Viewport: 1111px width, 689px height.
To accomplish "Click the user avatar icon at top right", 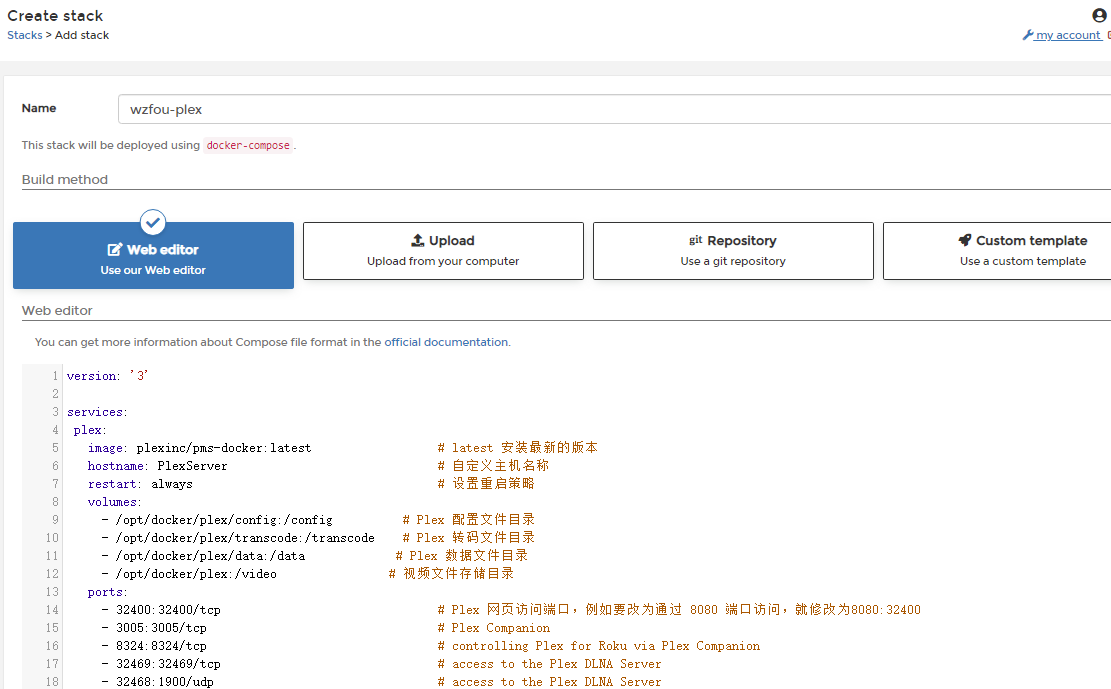I will (1099, 15).
